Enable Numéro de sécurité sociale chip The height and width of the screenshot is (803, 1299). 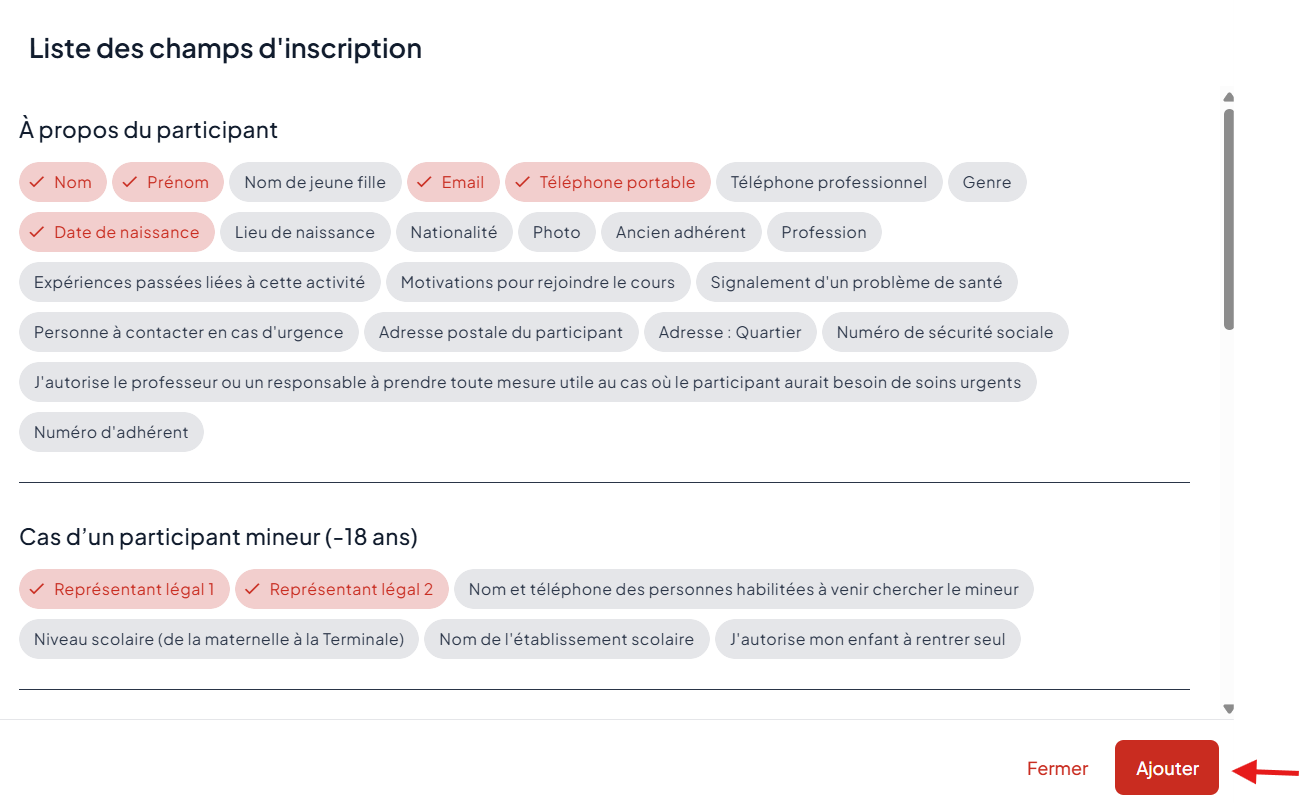point(944,332)
